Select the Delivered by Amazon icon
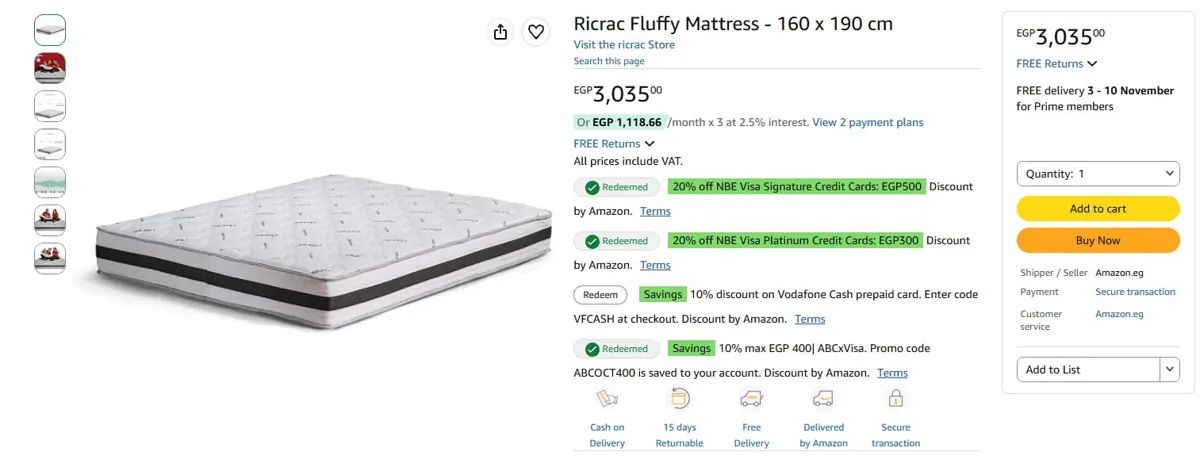 click(823, 399)
